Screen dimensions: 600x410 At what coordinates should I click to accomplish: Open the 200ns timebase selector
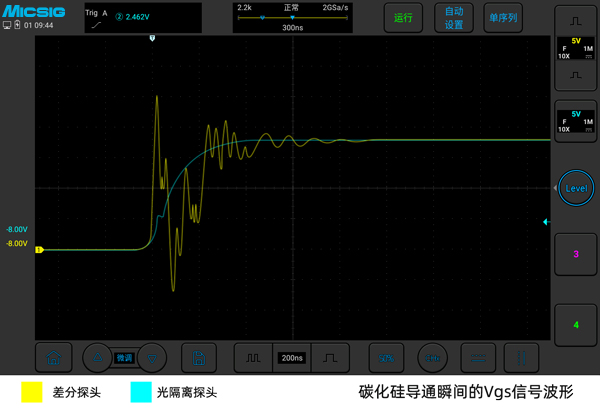click(292, 357)
